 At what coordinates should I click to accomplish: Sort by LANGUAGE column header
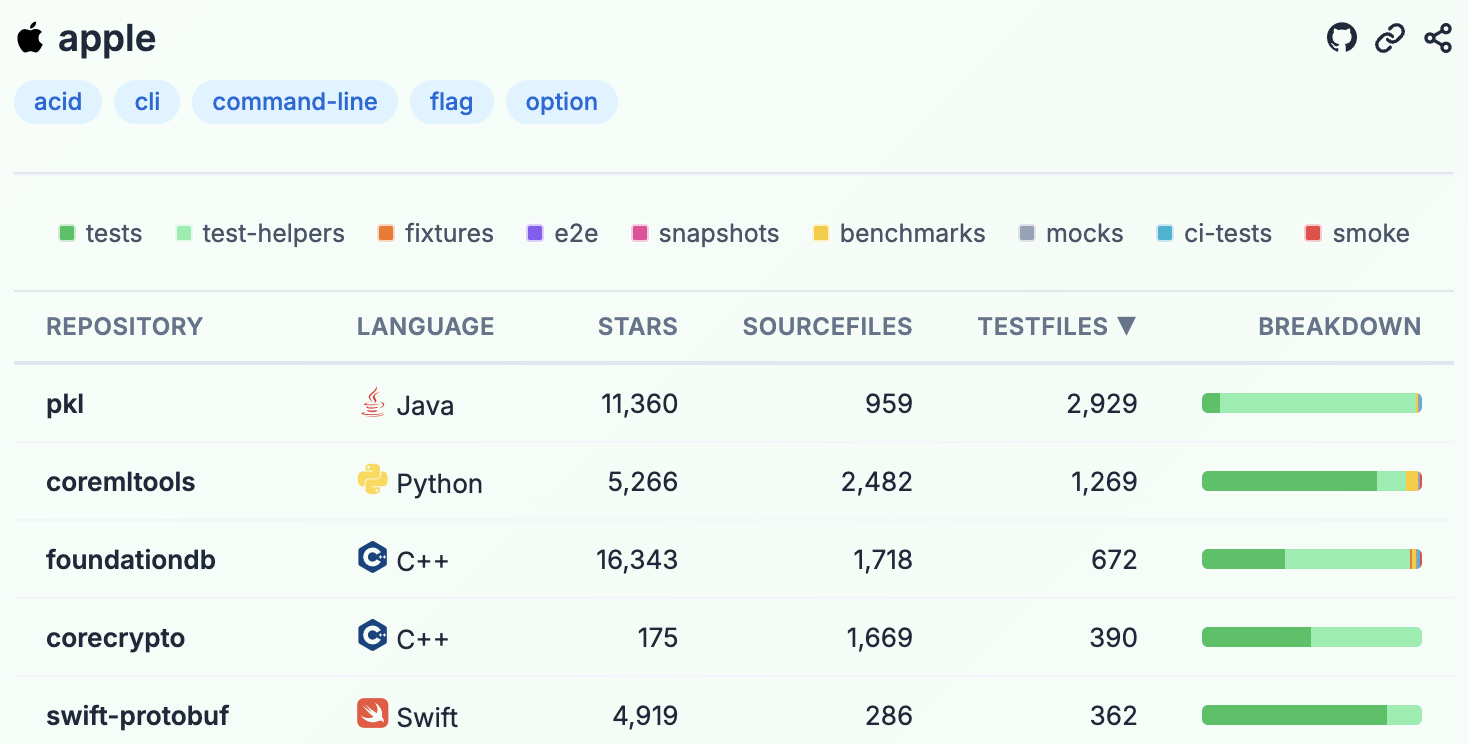425,327
